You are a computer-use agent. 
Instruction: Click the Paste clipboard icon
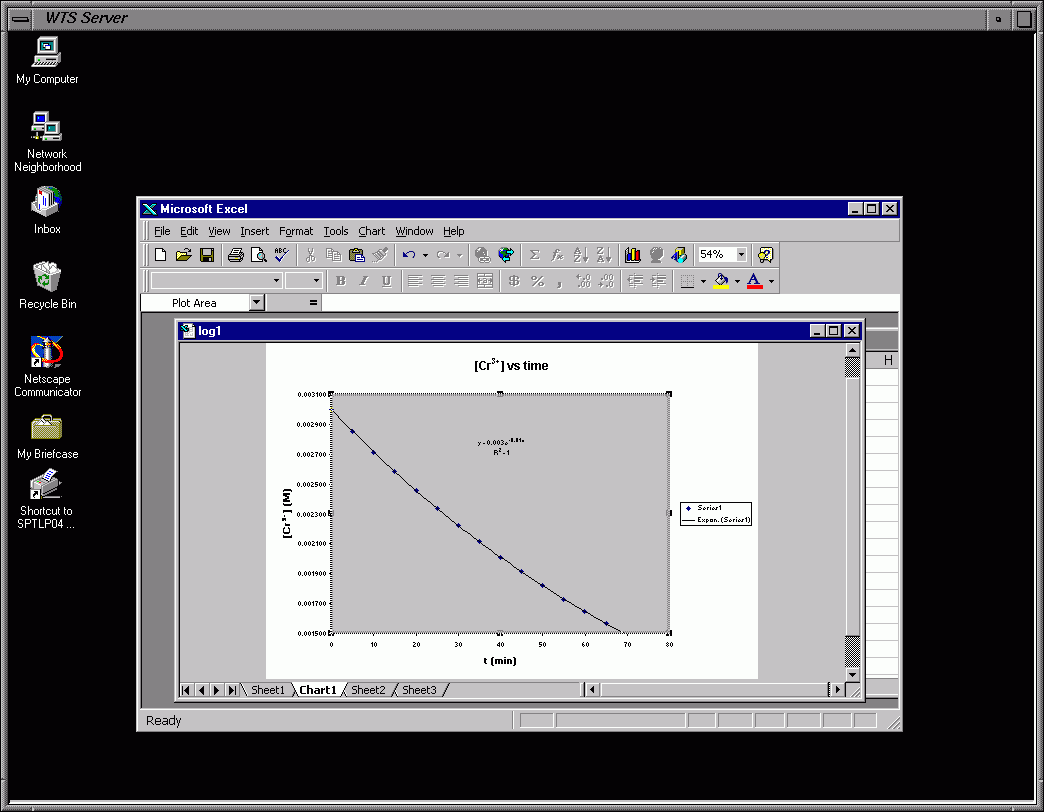(x=357, y=255)
